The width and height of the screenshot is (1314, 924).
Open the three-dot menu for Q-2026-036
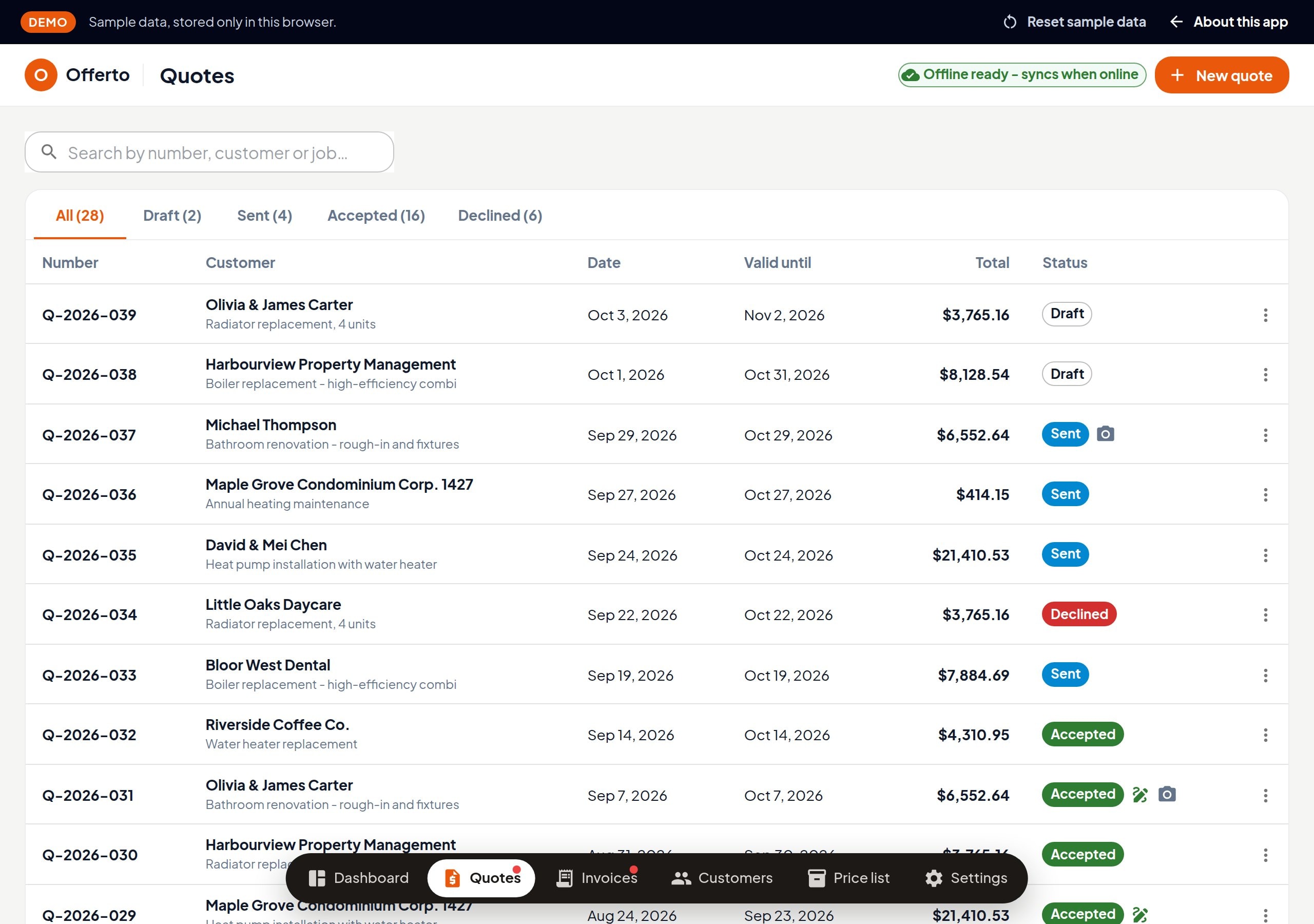1265,495
